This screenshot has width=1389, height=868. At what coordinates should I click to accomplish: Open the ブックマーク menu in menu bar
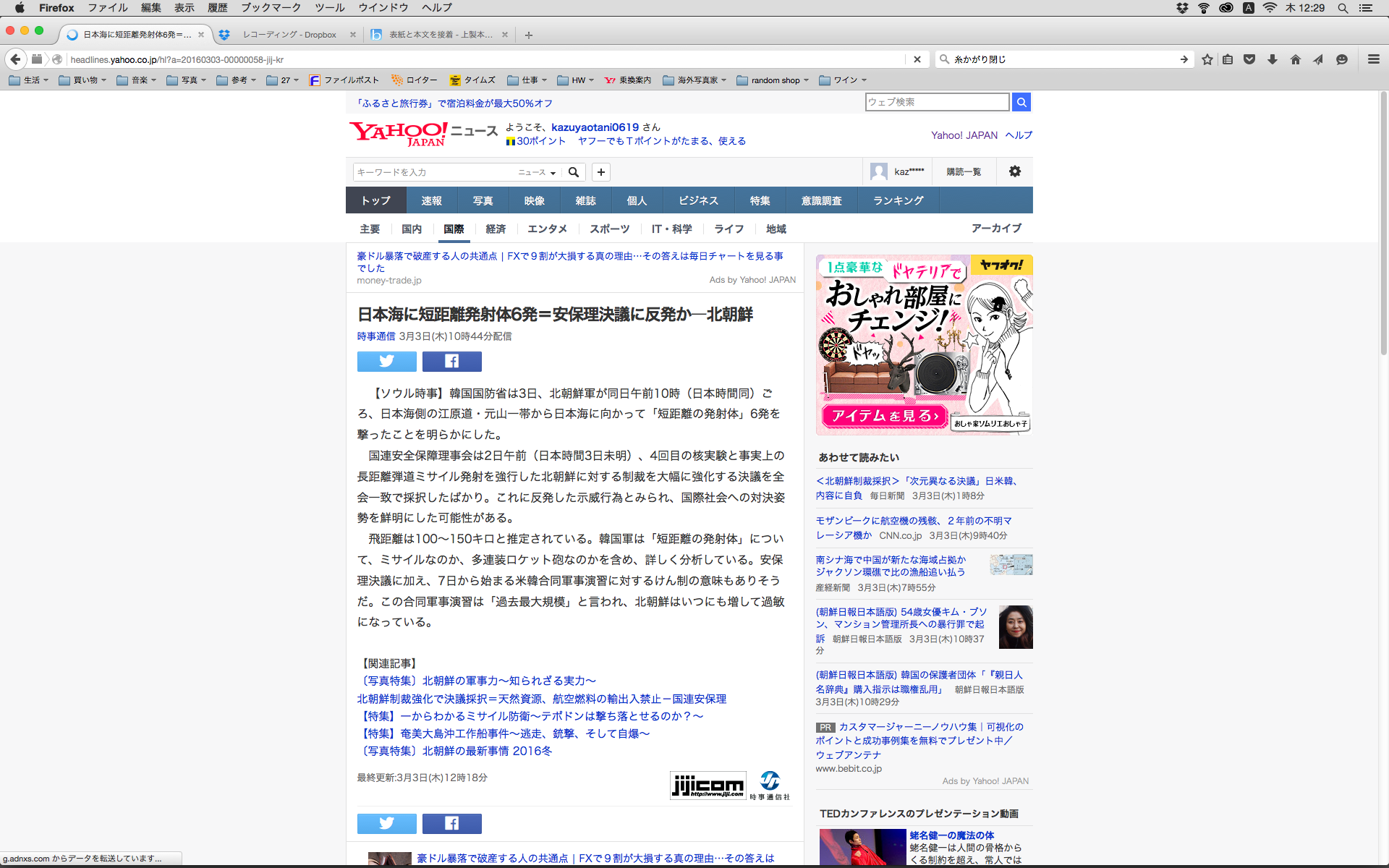tap(271, 8)
